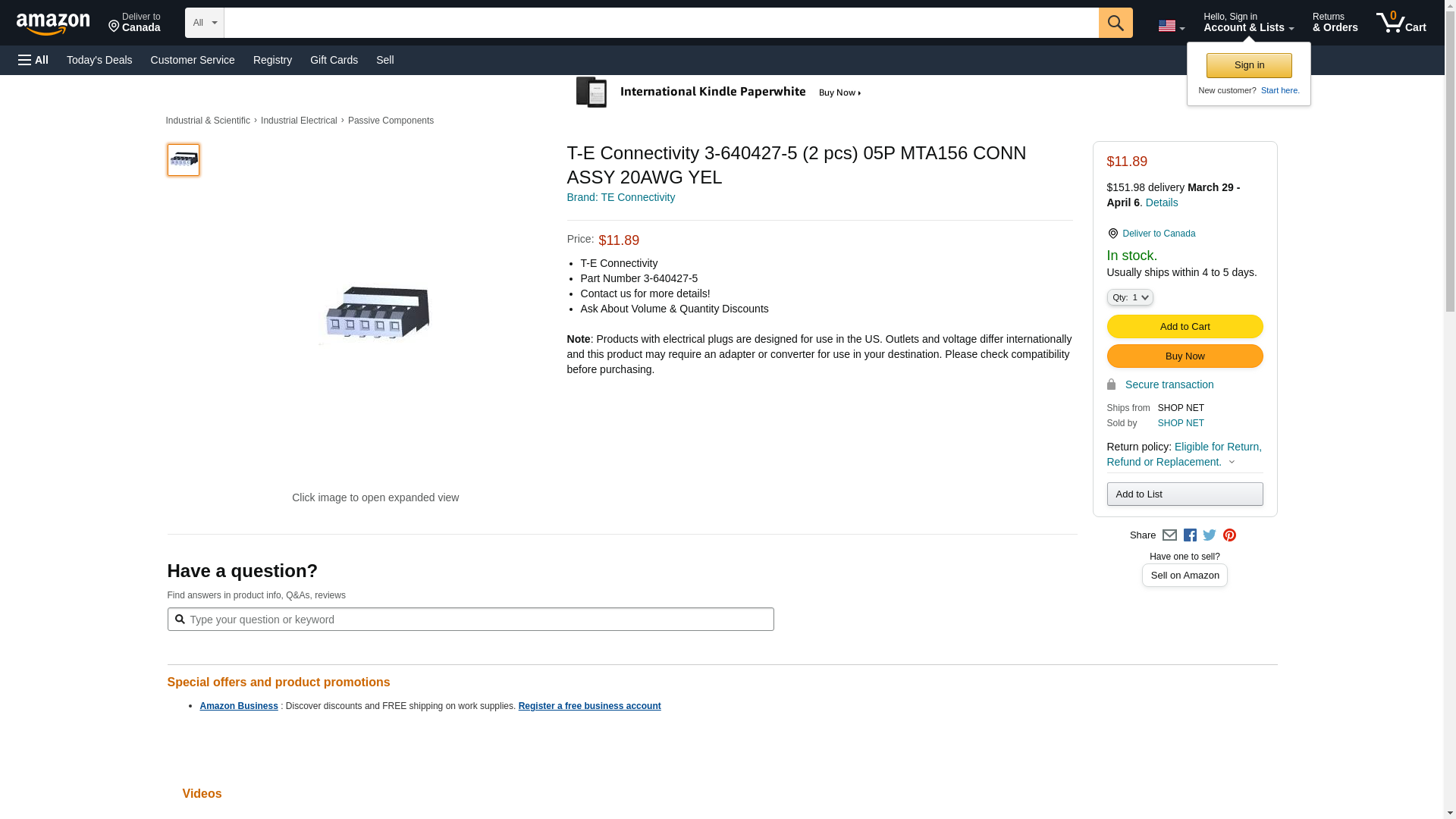Open the SHOP NET seller link

tap(1180, 423)
